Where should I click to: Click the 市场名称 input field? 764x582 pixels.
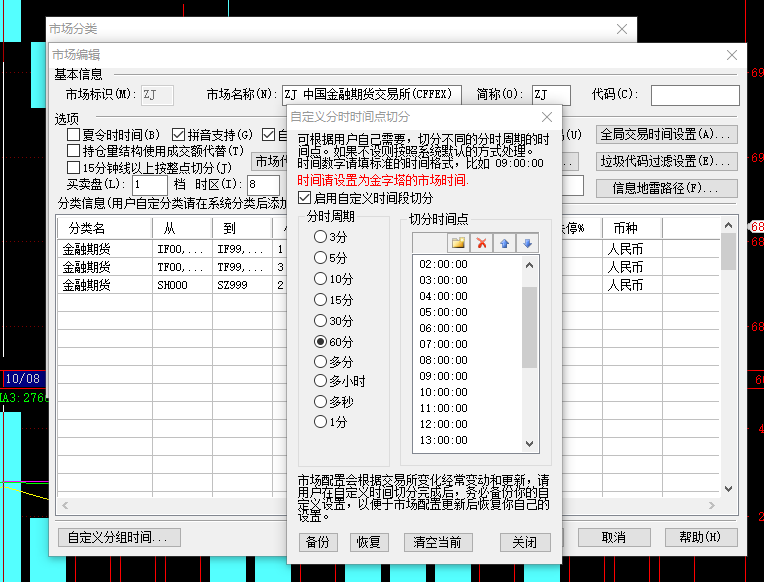(x=371, y=95)
